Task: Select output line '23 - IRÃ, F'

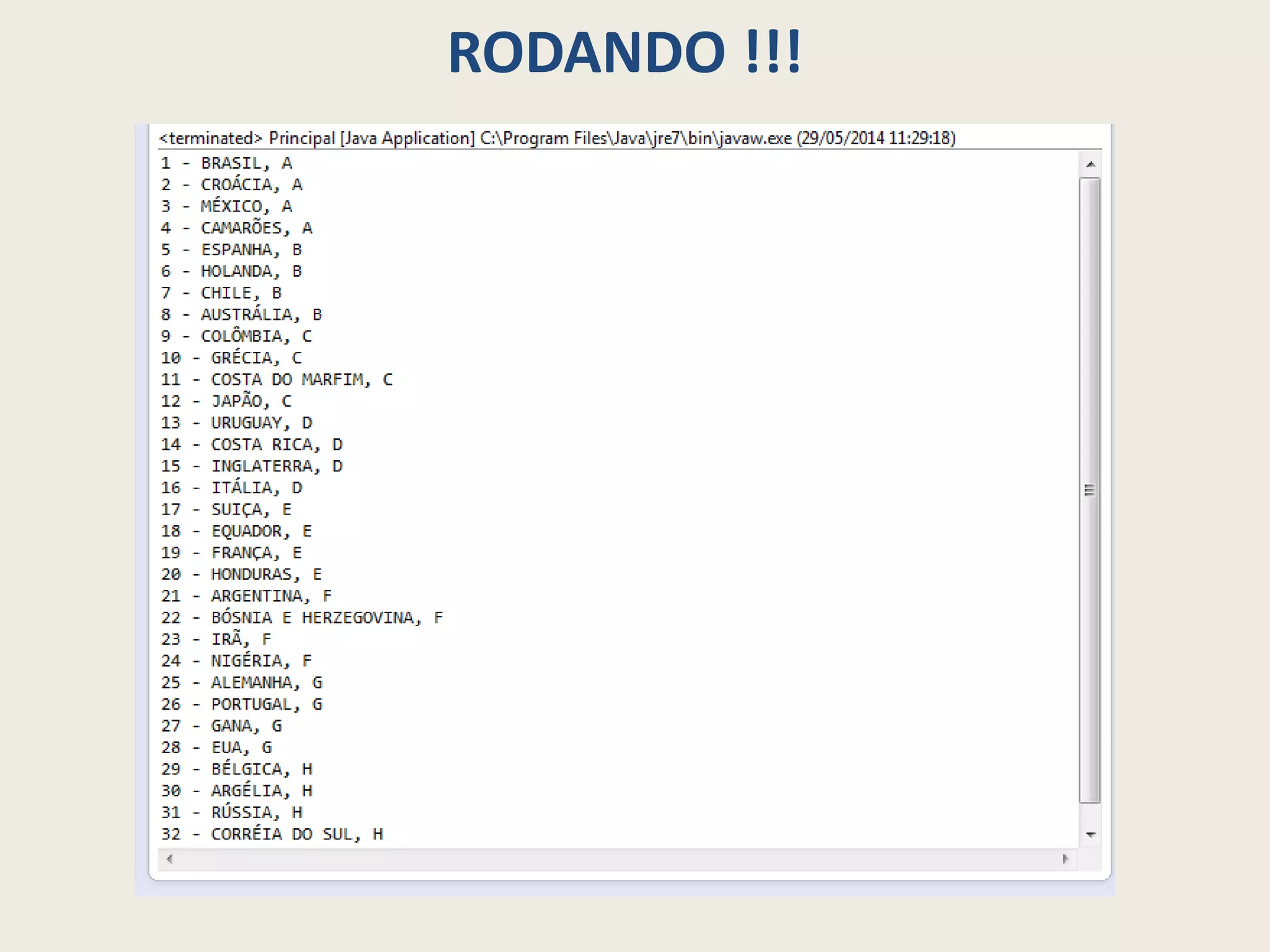Action: click(x=216, y=638)
